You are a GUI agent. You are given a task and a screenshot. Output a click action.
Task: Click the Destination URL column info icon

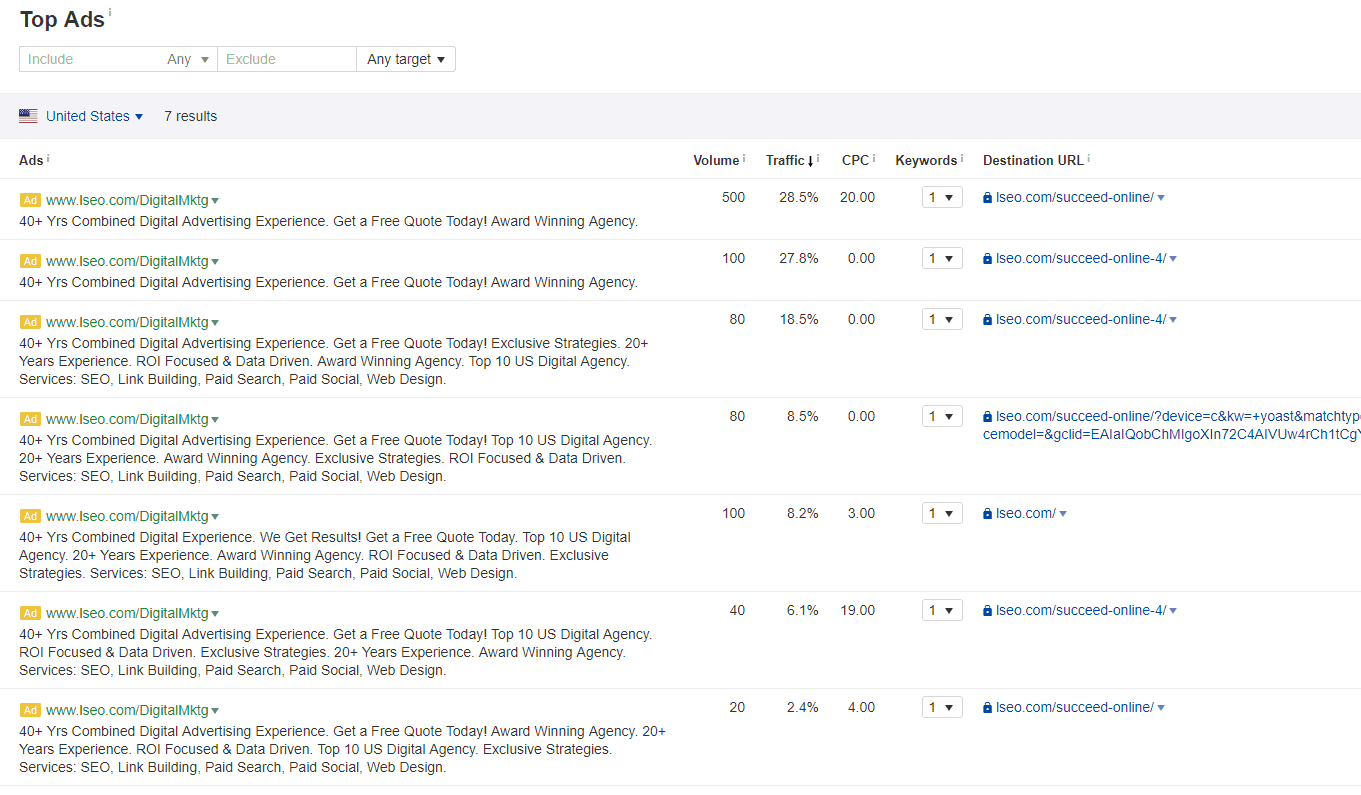[1088, 156]
